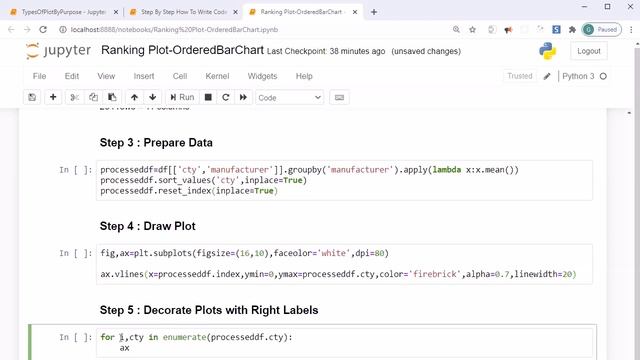Image resolution: width=640 pixels, height=360 pixels.
Task: Click the Python logo icon
Action: [x=547, y=51]
